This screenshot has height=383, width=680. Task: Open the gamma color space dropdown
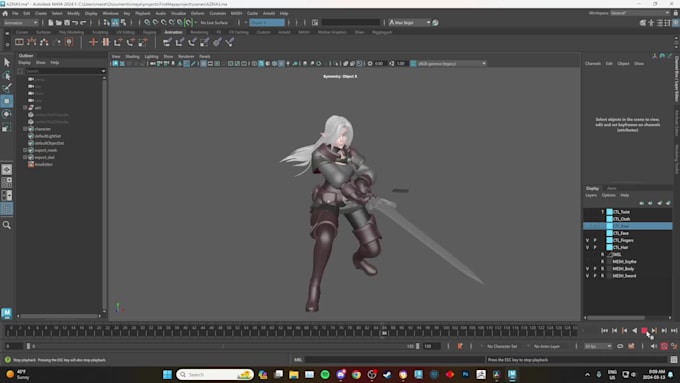pyautogui.click(x=451, y=64)
